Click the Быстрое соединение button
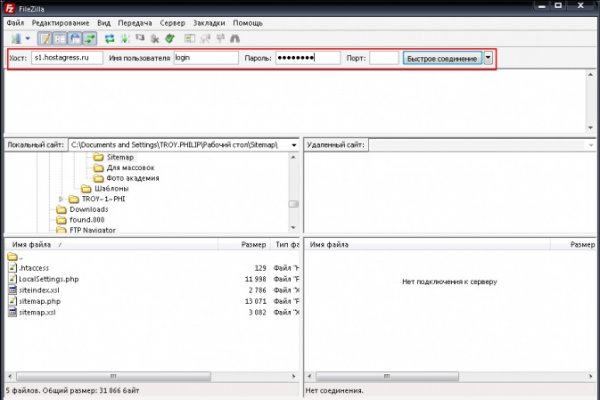600x400 pixels. pos(441,58)
